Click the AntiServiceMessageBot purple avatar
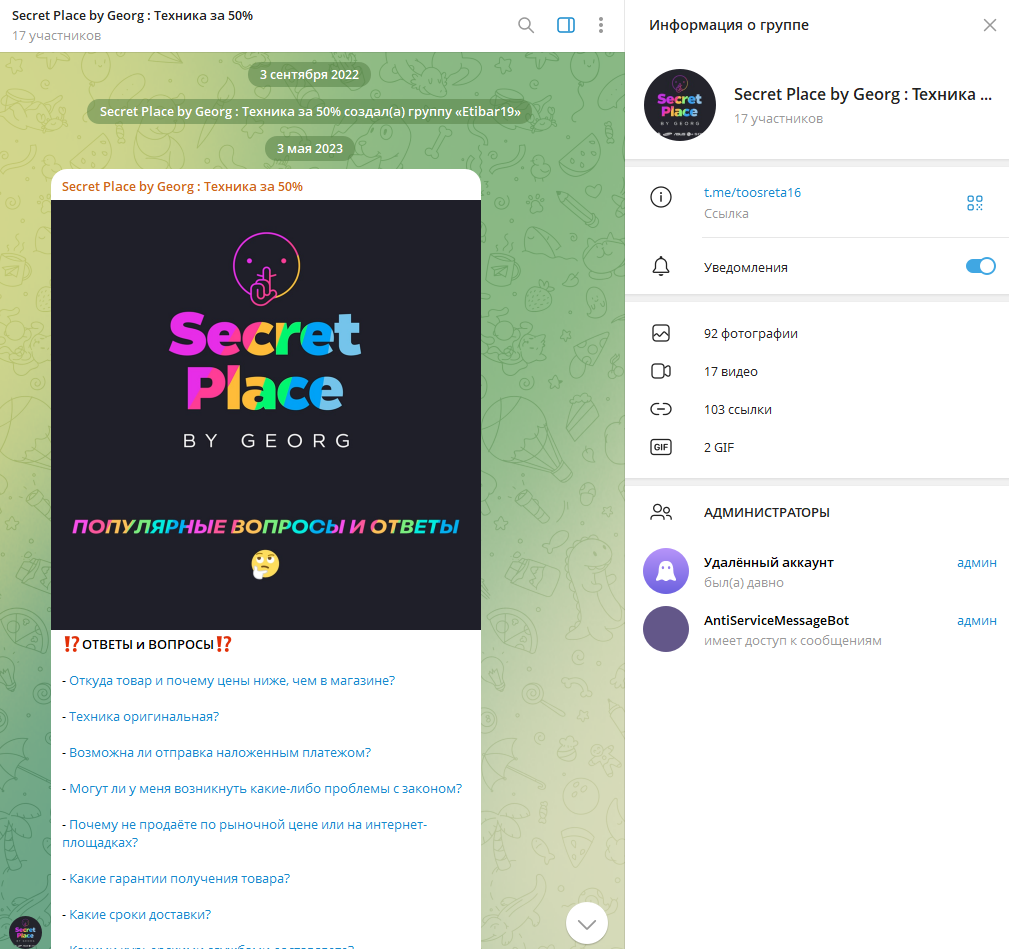1009x949 pixels. coord(666,629)
